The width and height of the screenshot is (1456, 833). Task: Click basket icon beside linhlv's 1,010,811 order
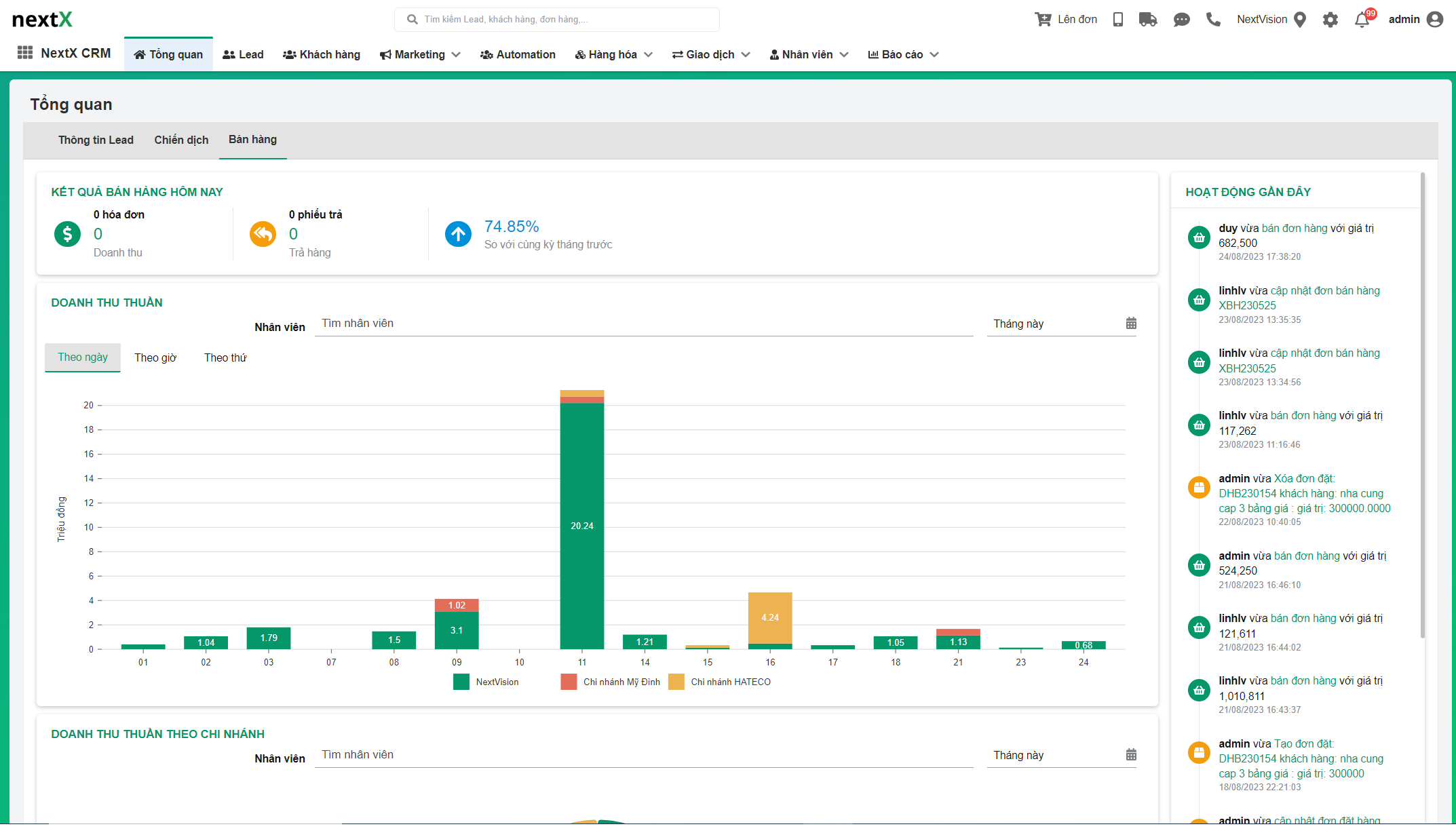coord(1199,690)
